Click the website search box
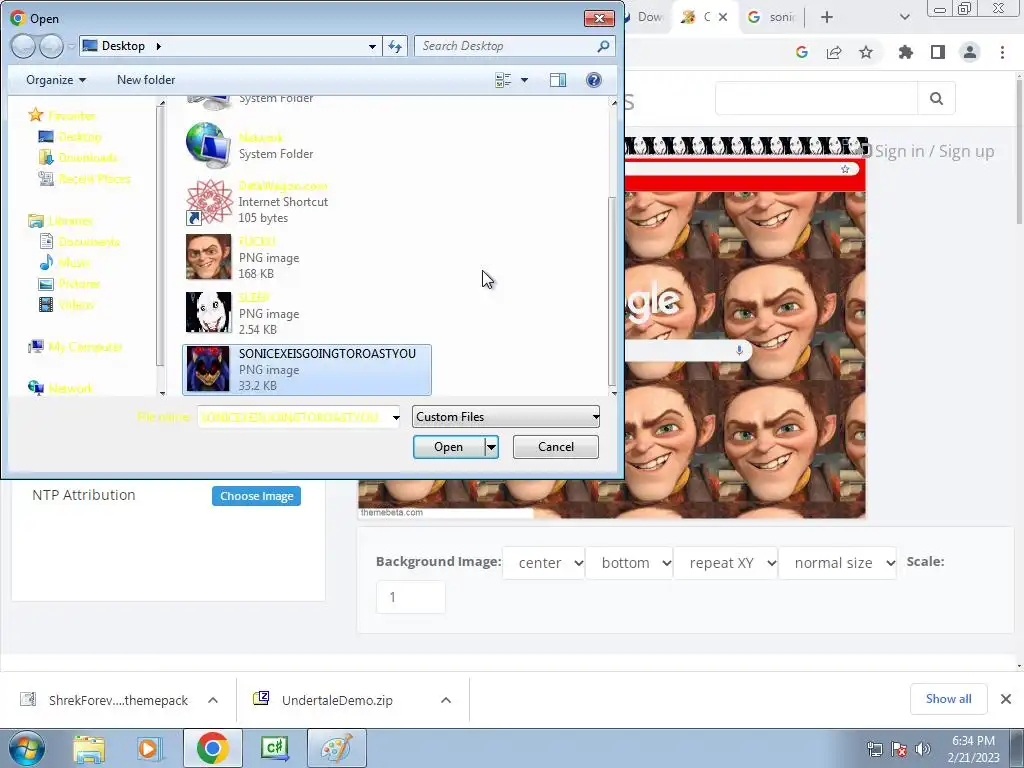The image size is (1024, 768). coord(816,99)
